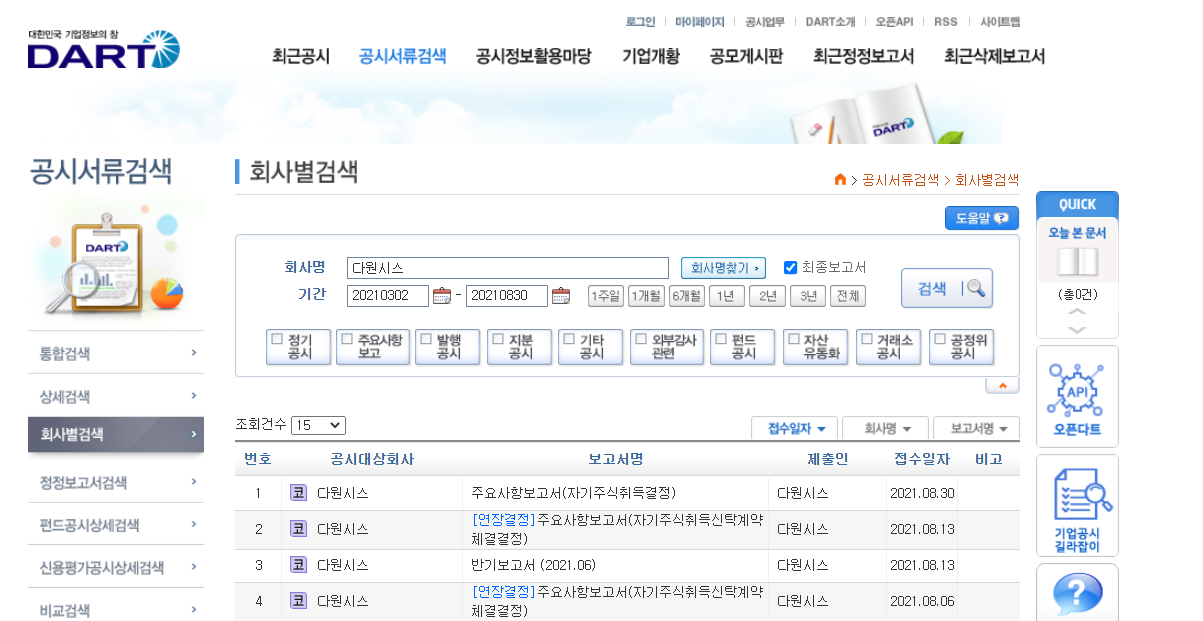Viewport: 1203px width, 621px height.
Task: Open the start date calendar picker
Action: coord(442,296)
